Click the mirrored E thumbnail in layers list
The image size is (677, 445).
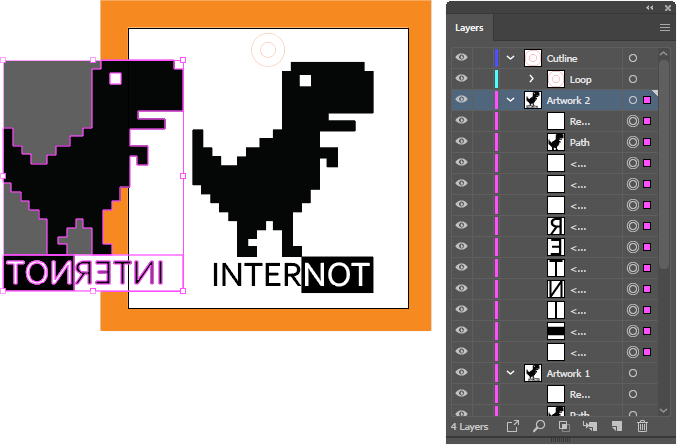tap(556, 247)
